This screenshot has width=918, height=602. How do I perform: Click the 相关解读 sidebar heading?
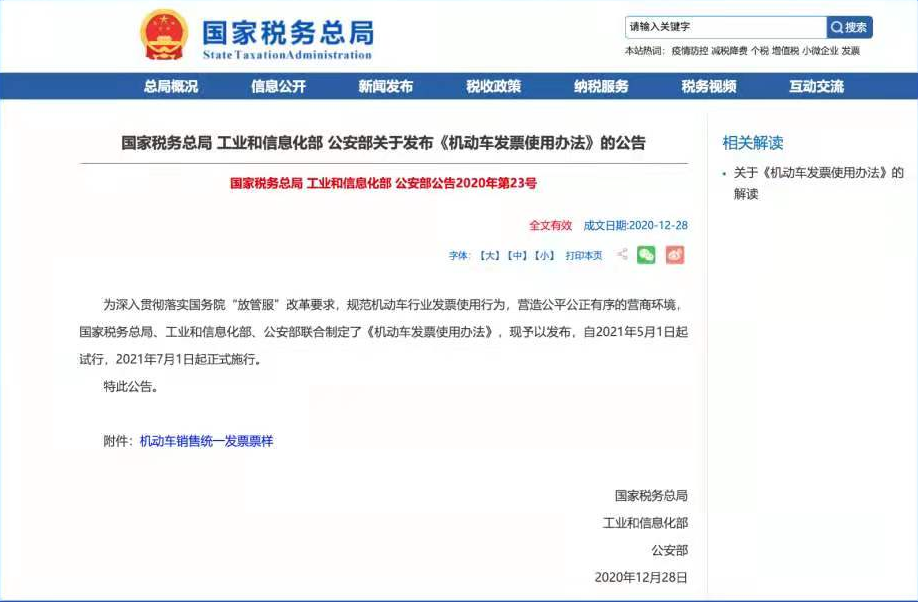pyautogui.click(x=752, y=143)
